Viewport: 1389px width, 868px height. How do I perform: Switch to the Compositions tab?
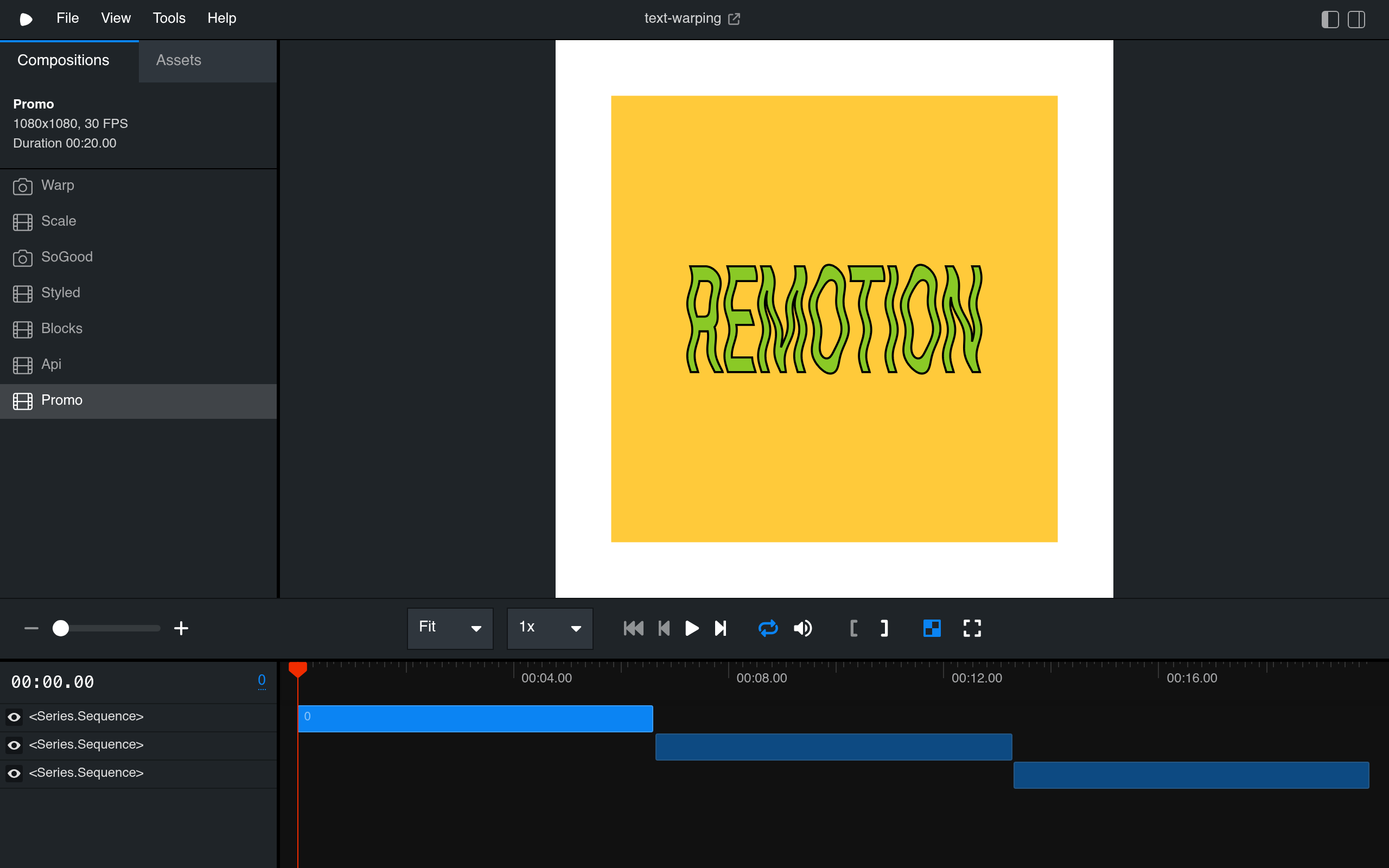pos(69,61)
